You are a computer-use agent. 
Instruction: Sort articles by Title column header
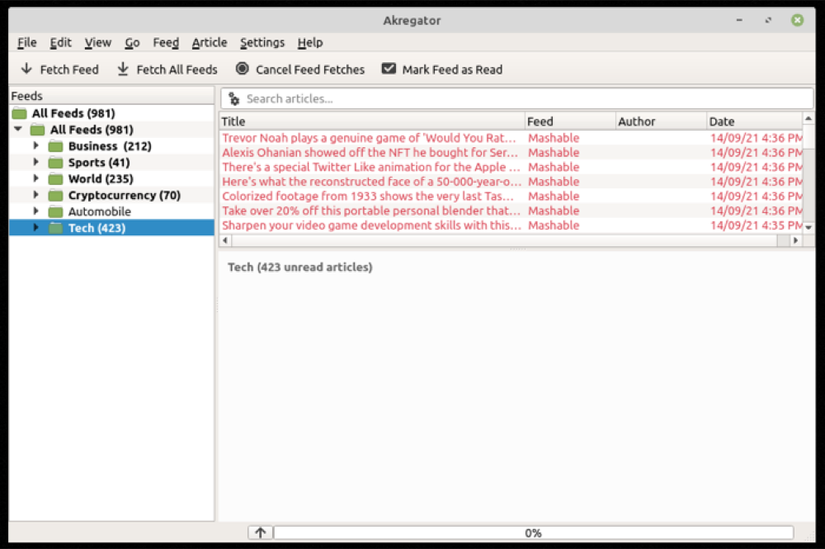point(372,122)
